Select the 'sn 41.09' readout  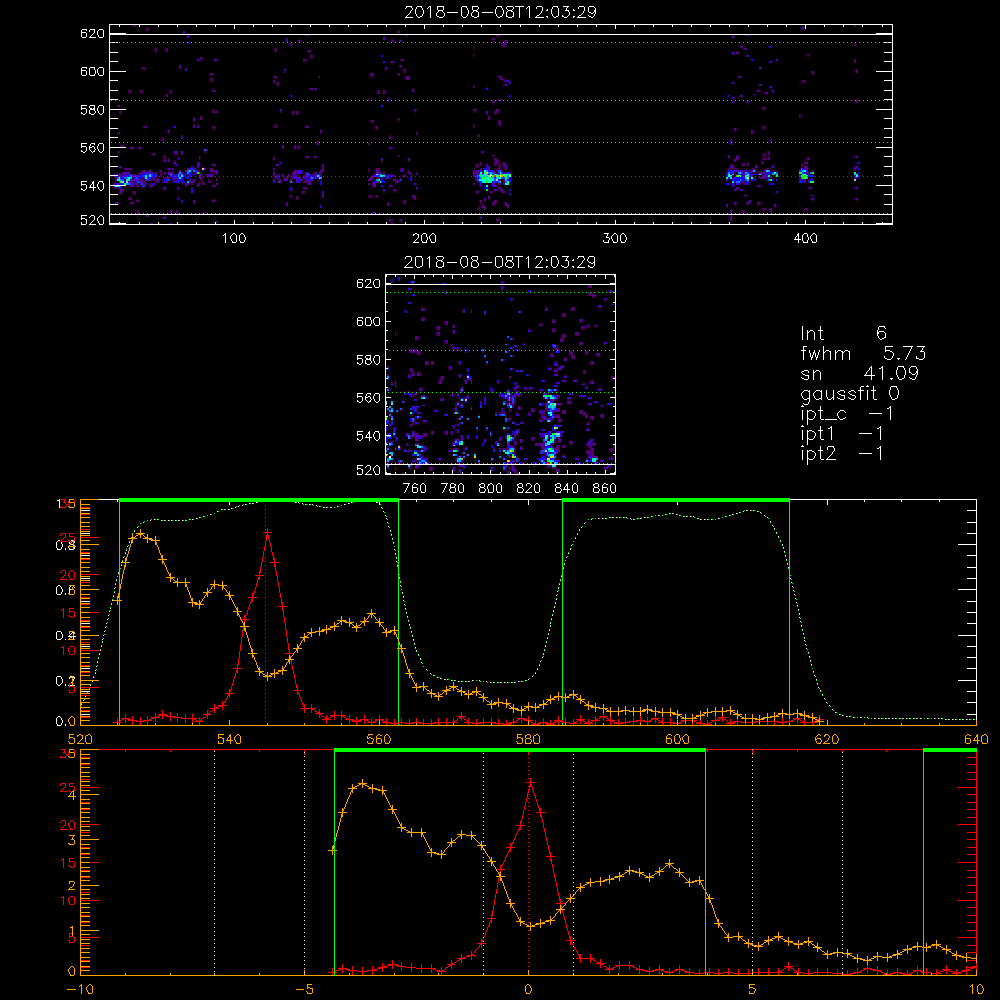coord(859,373)
